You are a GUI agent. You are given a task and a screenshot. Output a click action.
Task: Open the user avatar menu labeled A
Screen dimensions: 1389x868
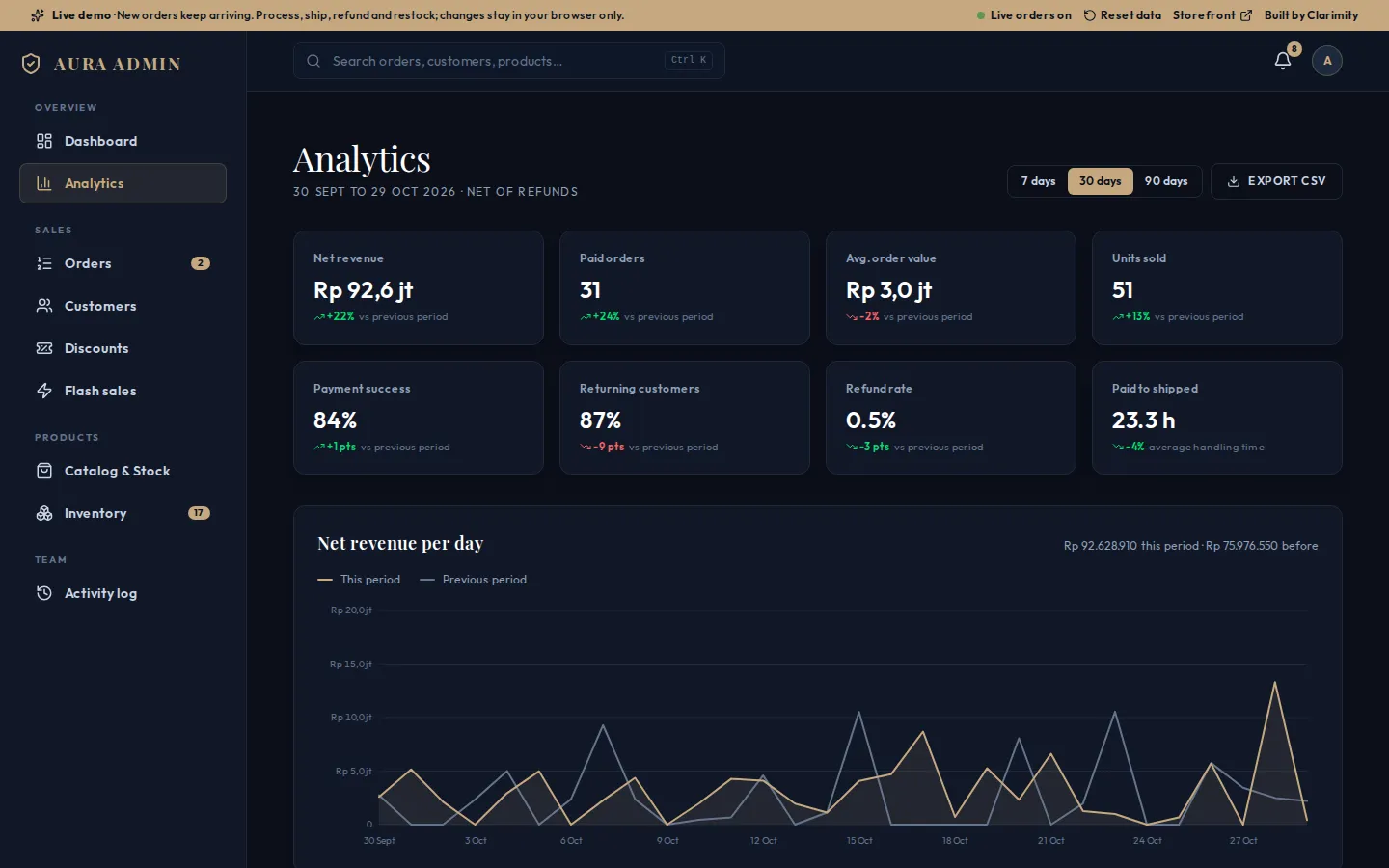pyautogui.click(x=1327, y=61)
